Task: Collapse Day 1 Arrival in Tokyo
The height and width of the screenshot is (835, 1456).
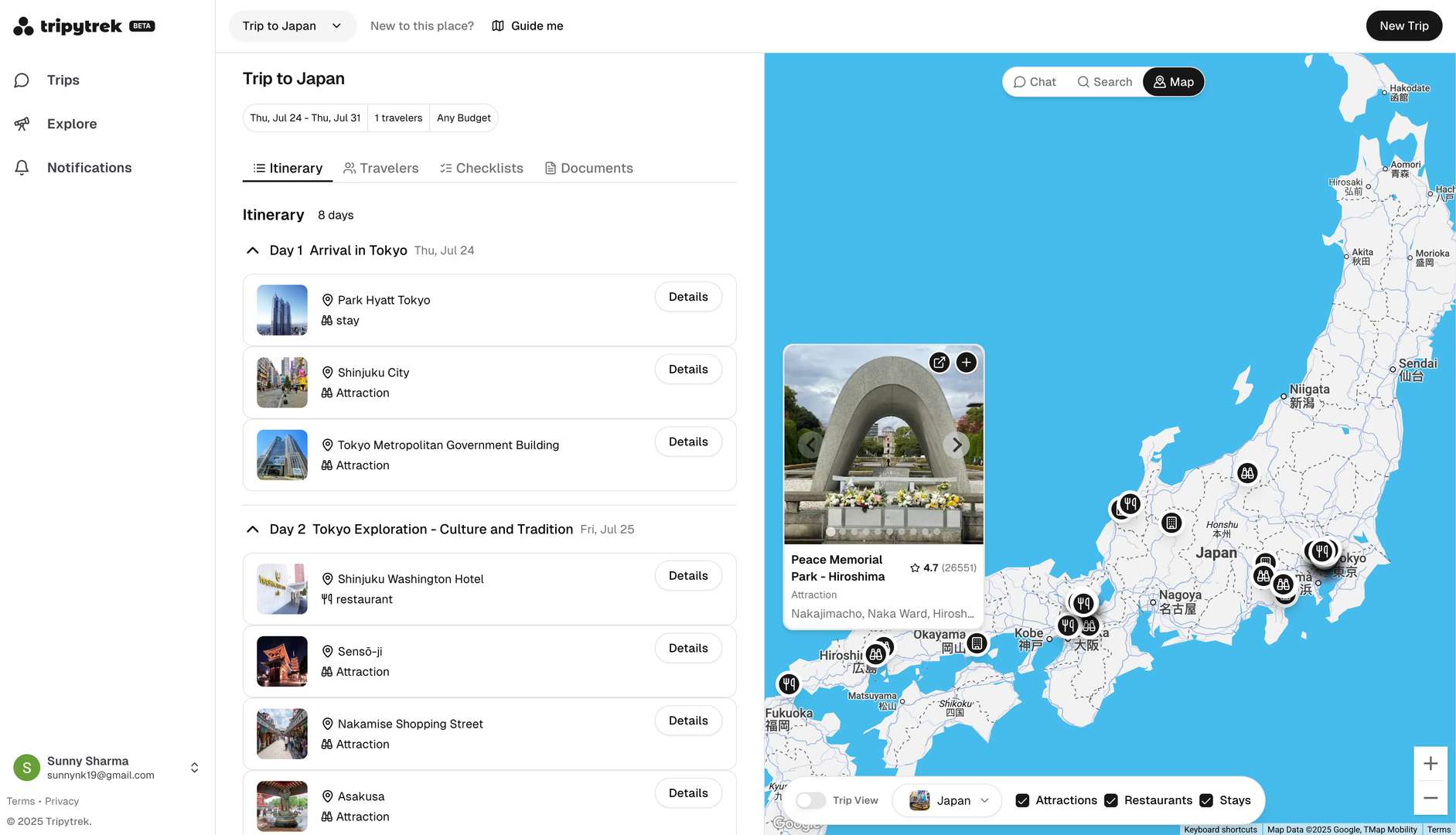Action: (252, 250)
